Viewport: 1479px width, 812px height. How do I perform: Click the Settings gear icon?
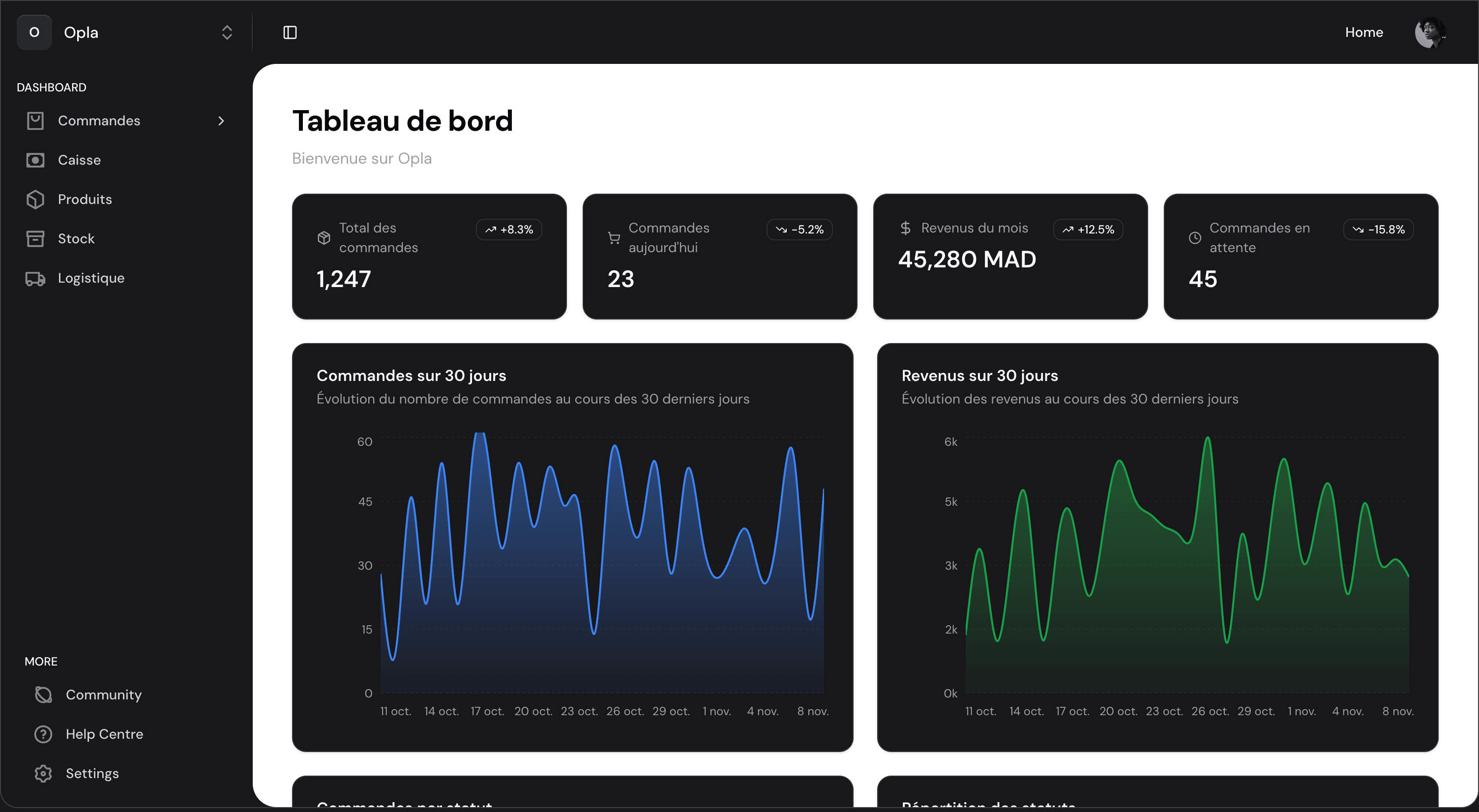click(x=43, y=774)
